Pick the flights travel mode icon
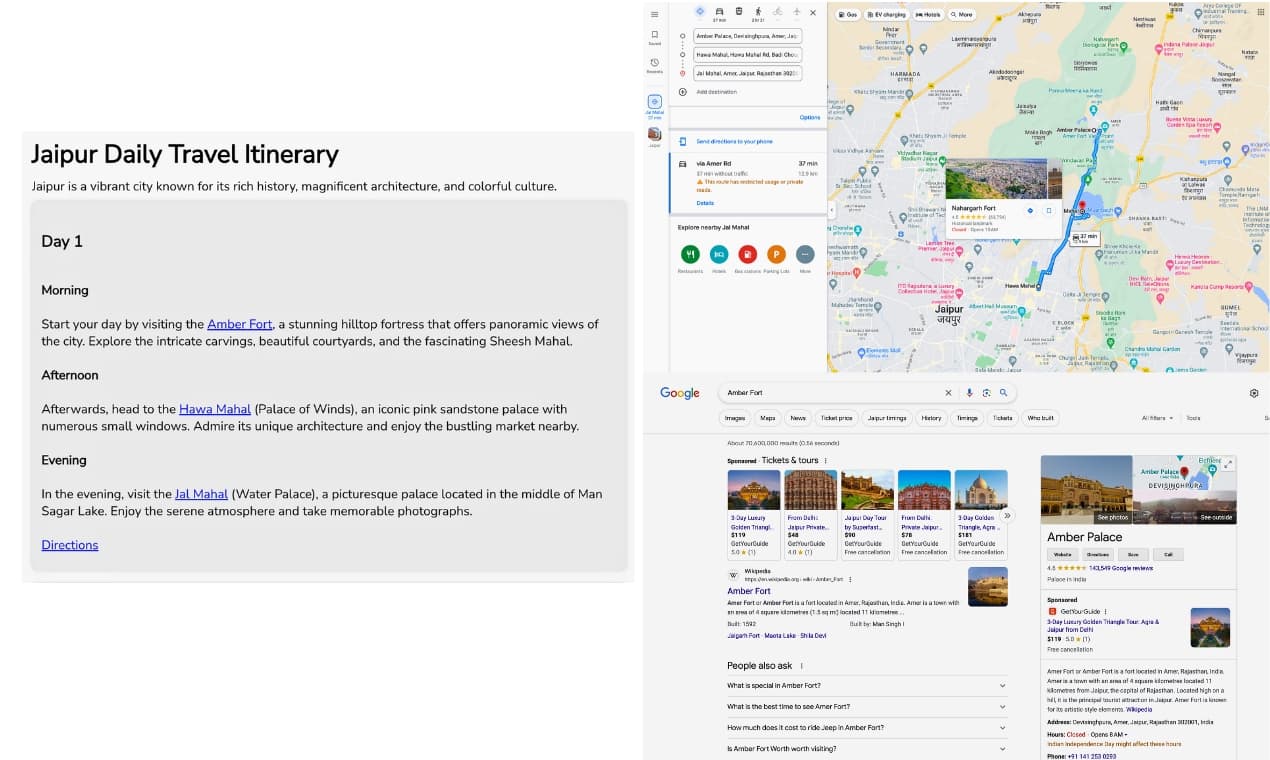Viewport: 1270px width, 760px height. click(797, 12)
